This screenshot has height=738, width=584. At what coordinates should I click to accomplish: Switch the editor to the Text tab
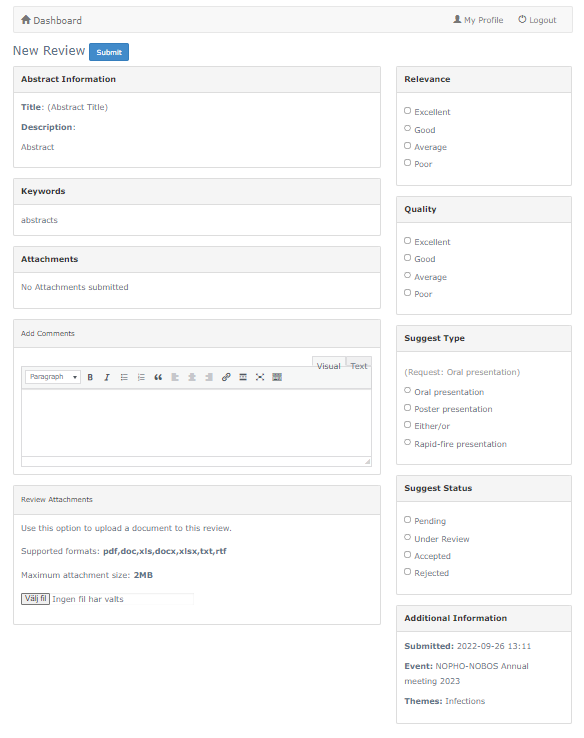point(359,364)
